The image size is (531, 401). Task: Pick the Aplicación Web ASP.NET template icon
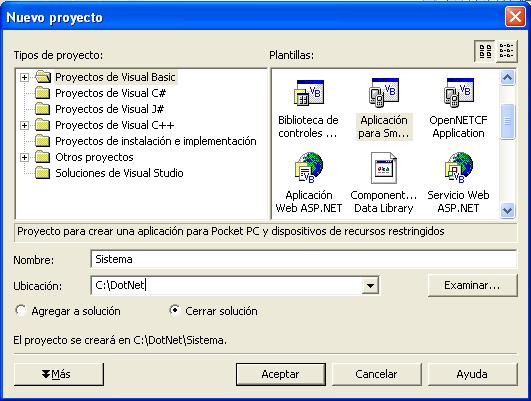pyautogui.click(x=309, y=168)
